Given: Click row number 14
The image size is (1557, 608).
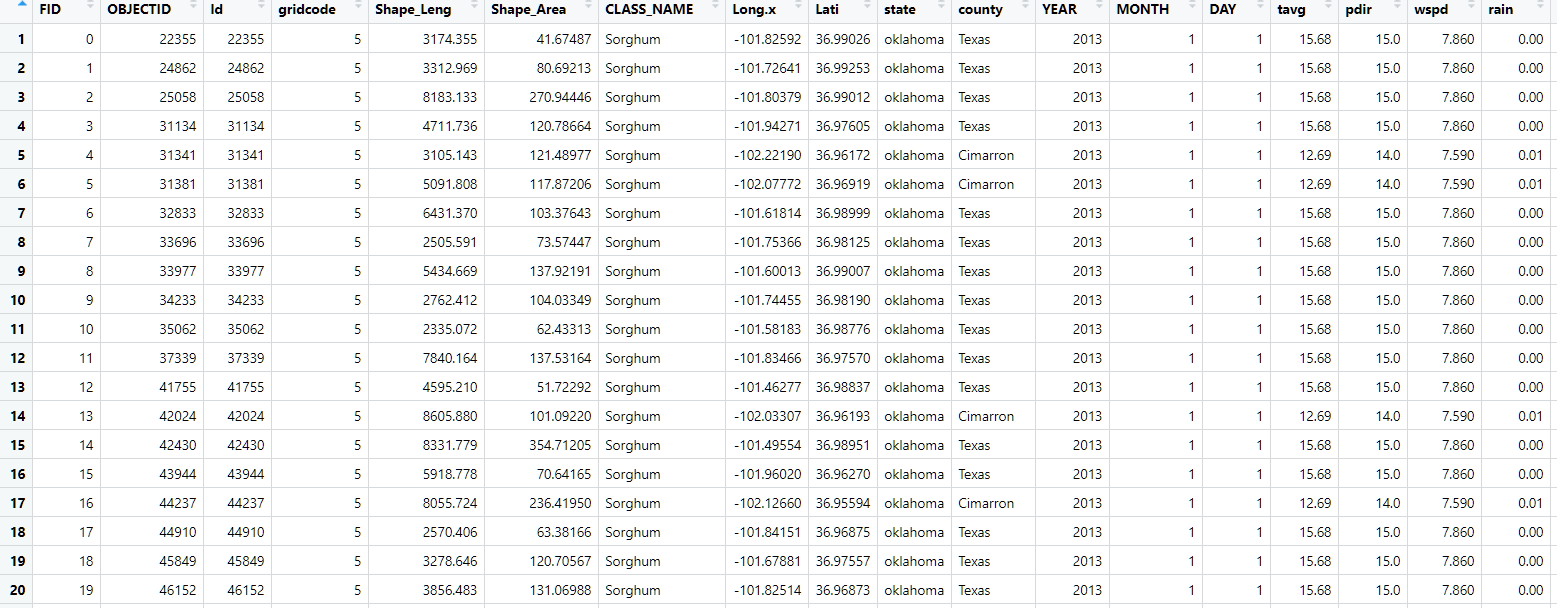Looking at the screenshot, I should 17,416.
